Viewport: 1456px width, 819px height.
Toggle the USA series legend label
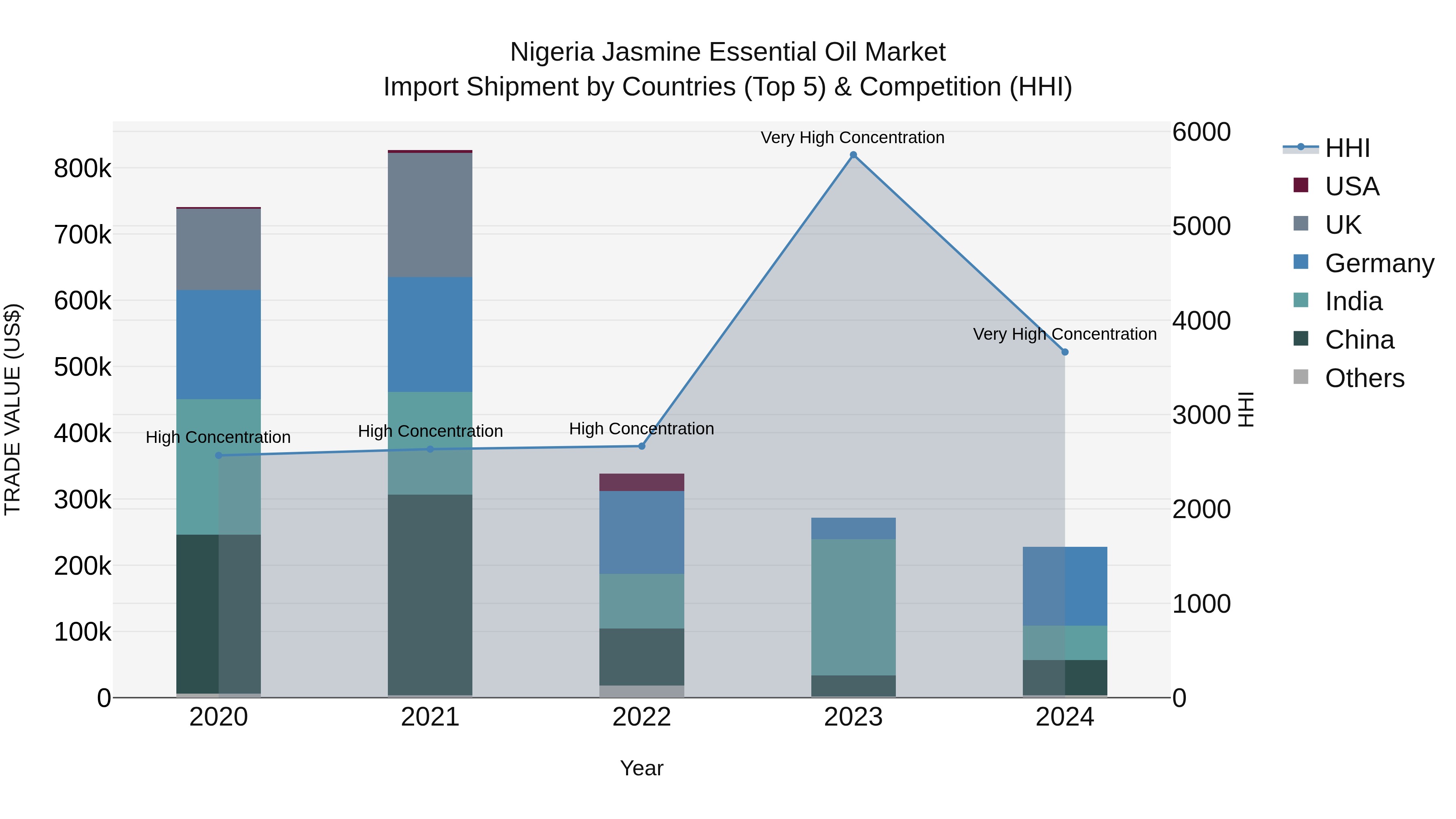[x=1352, y=186]
